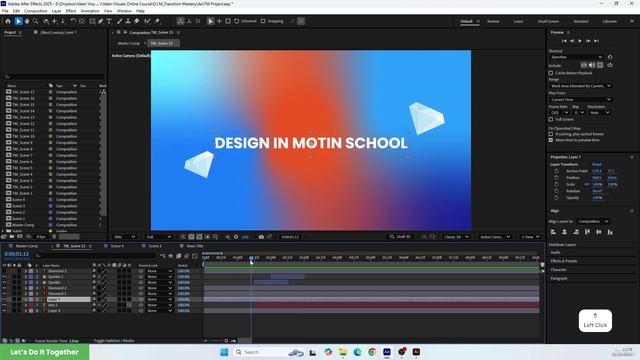This screenshot has width=640, height=360.
Task: Open Microsoft Edge from the Windows taskbar
Action: (358, 352)
